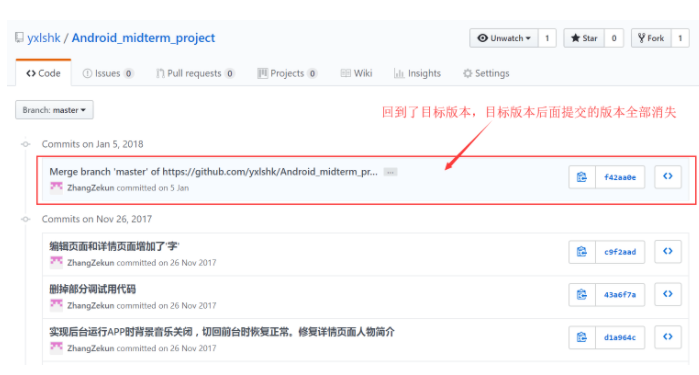Go to the yxlshk user profile

(44, 38)
